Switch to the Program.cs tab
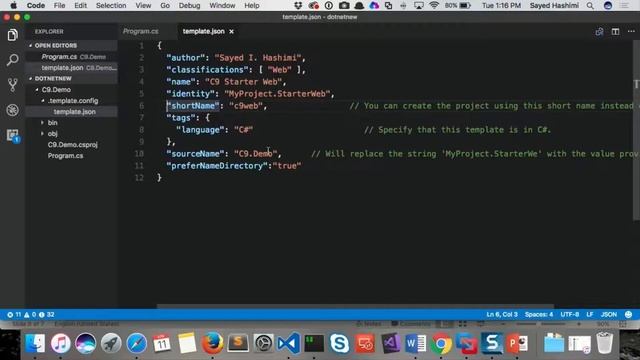Image resolution: width=640 pixels, height=360 pixels. [x=140, y=31]
